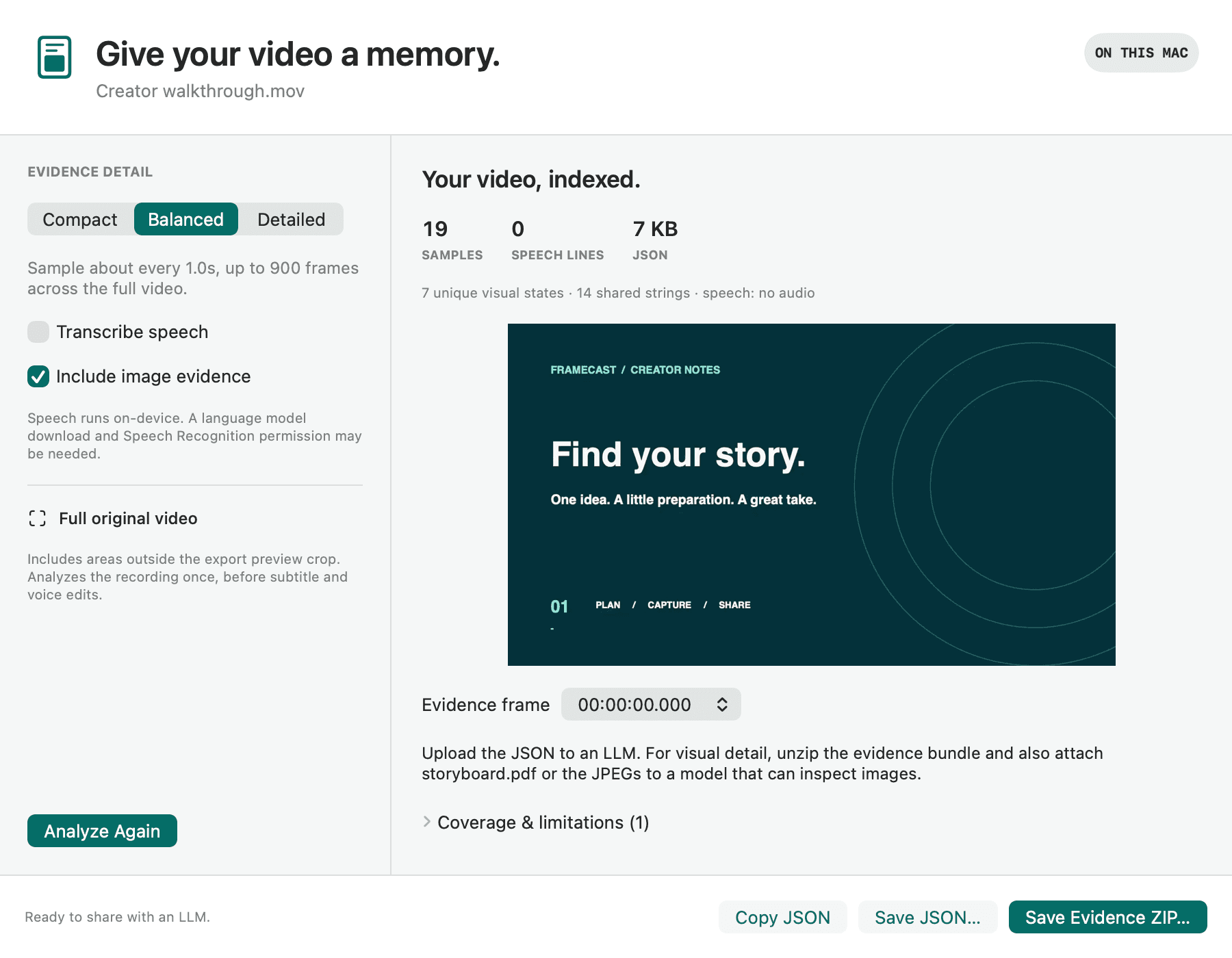The height and width of the screenshot is (958, 1232).
Task: Click the 'Ready to share with an LLM.' status
Action: [117, 917]
